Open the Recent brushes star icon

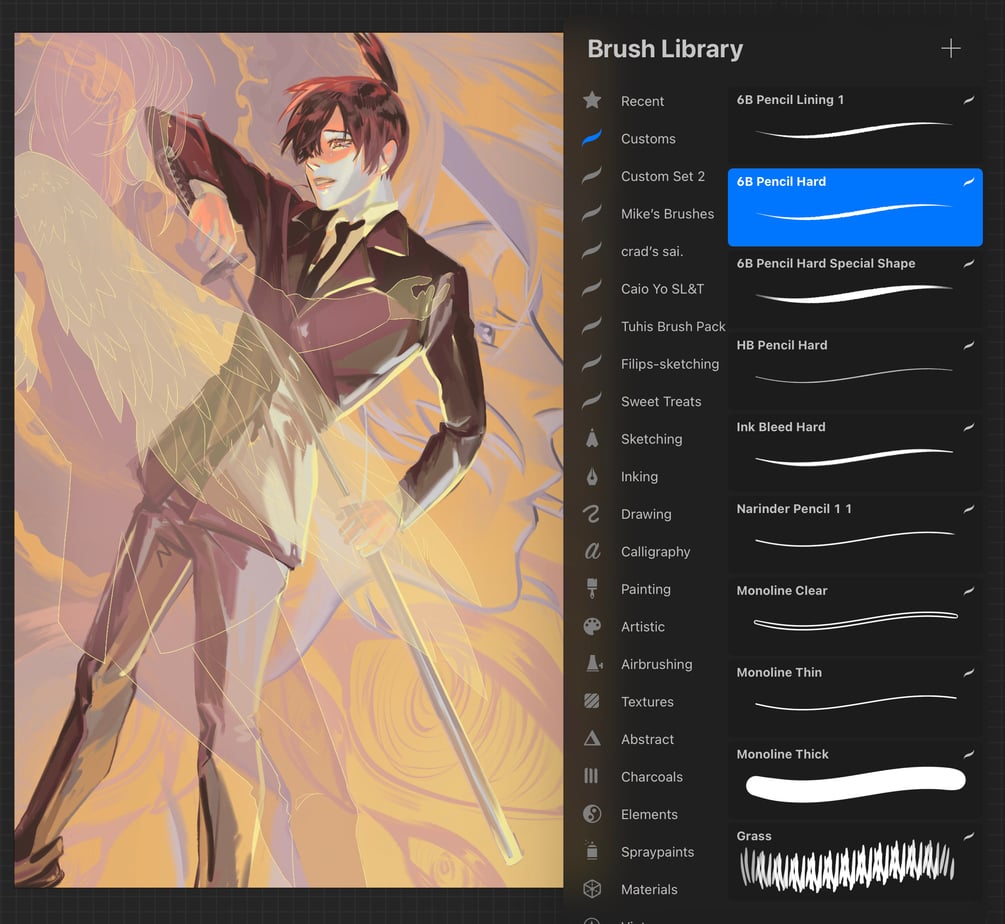[x=591, y=101]
